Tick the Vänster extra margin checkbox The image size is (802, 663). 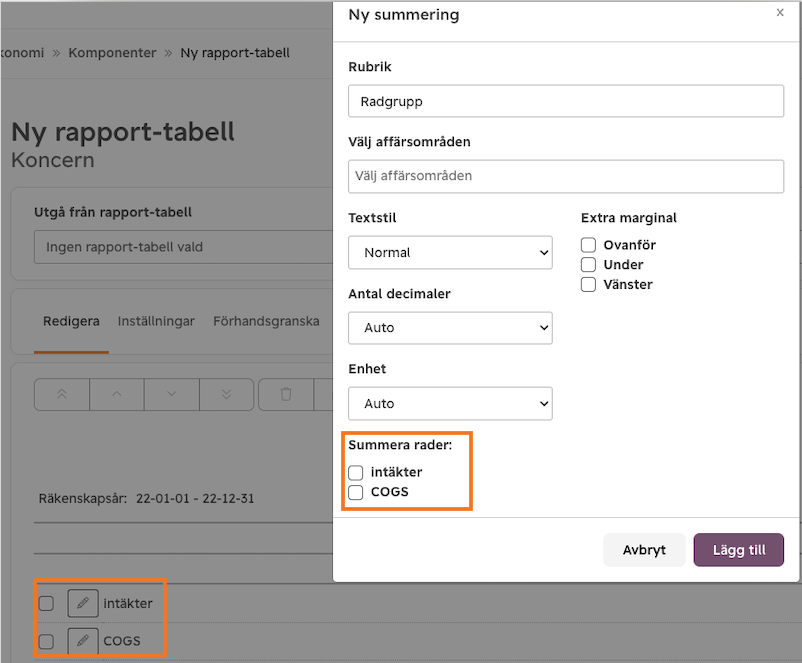coord(588,284)
